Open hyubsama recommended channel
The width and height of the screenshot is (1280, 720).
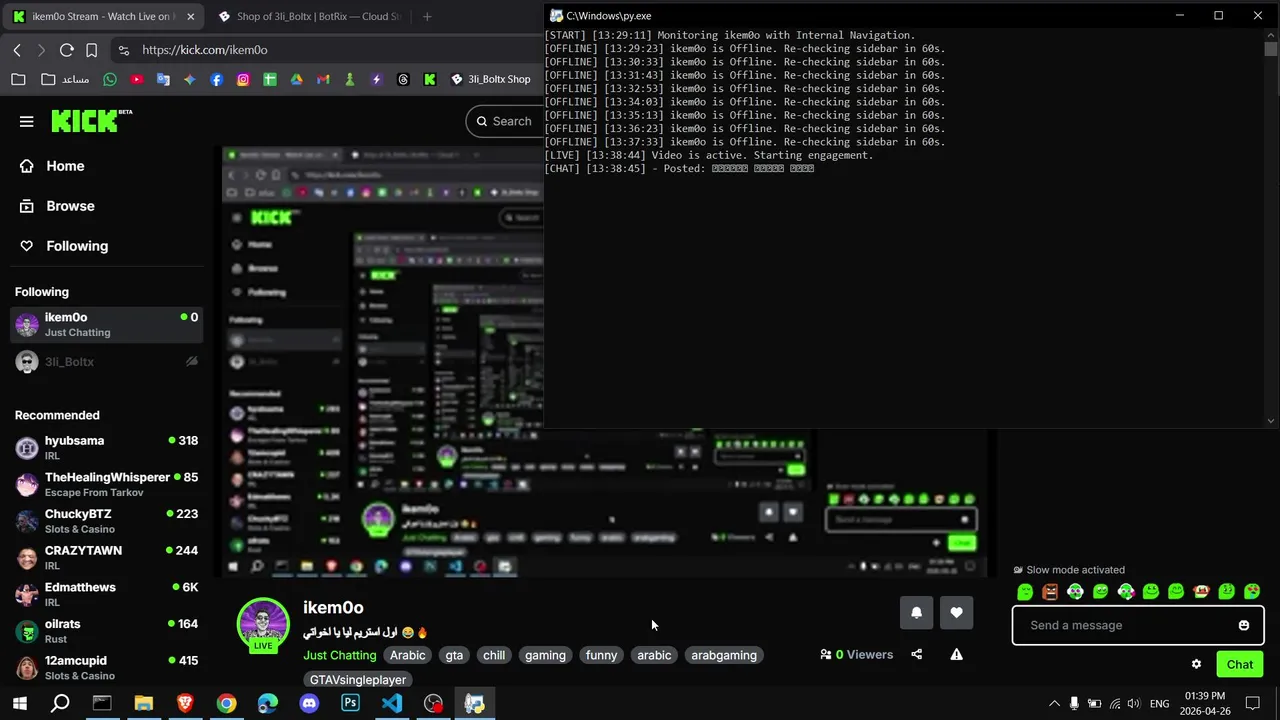point(106,447)
